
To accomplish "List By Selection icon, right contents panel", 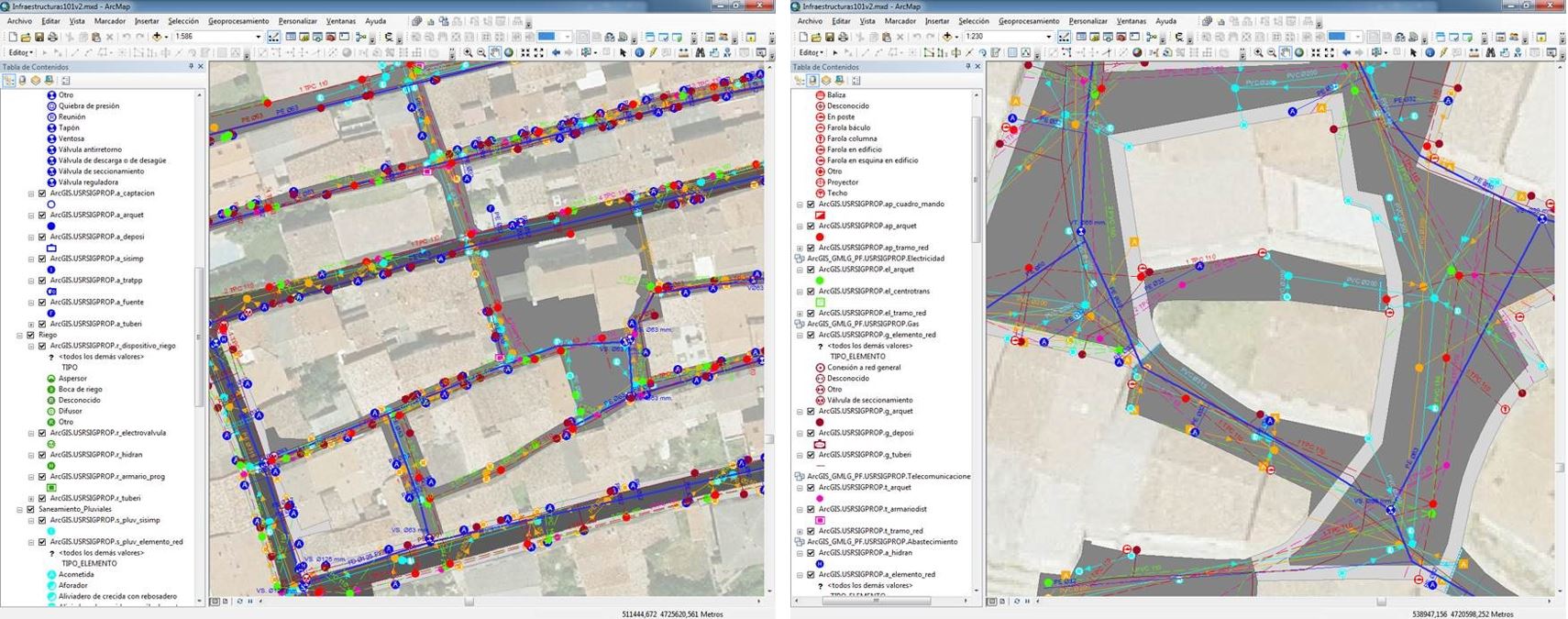I will coord(839,81).
